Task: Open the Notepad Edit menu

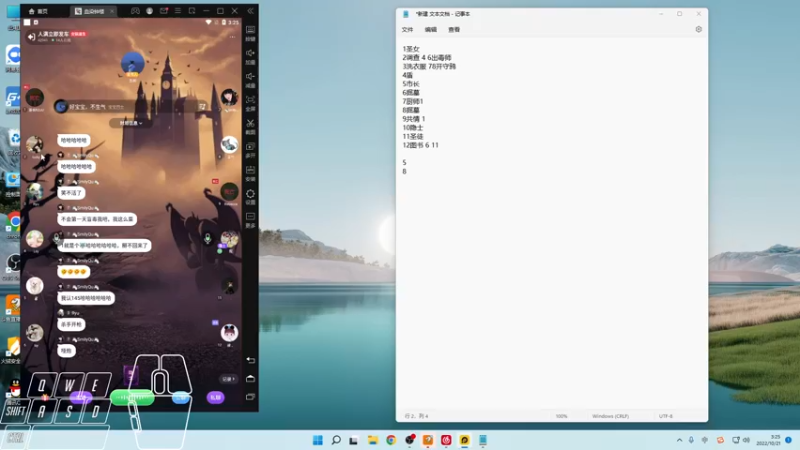Action: click(x=431, y=30)
